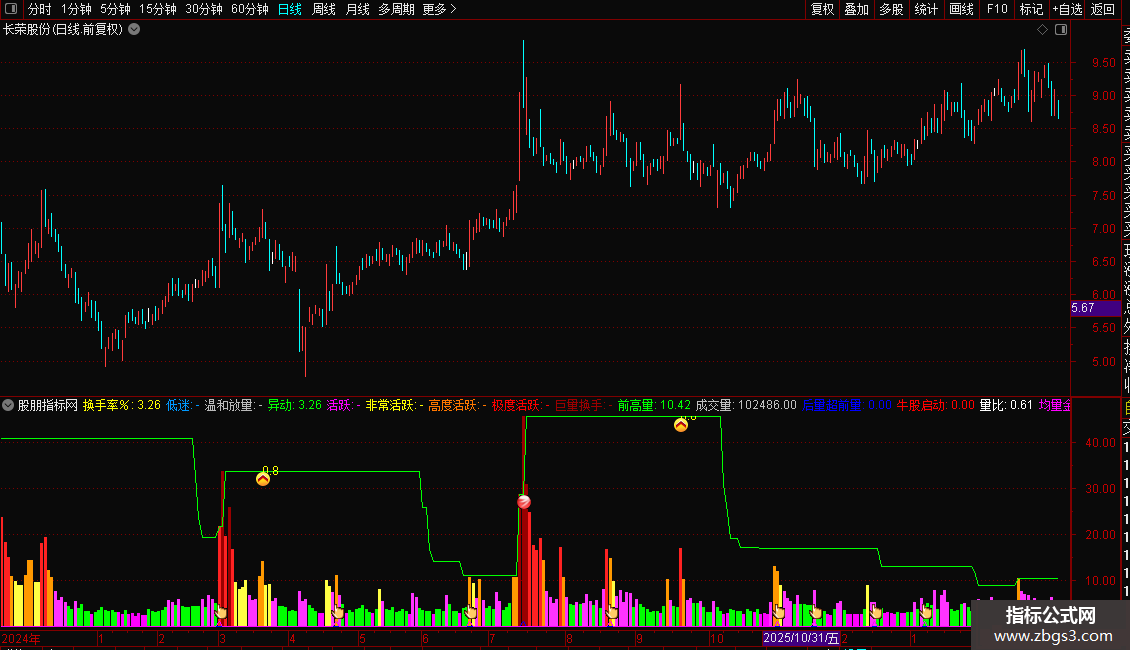
Task: Select the 15分钟 period tab
Action: (158, 9)
